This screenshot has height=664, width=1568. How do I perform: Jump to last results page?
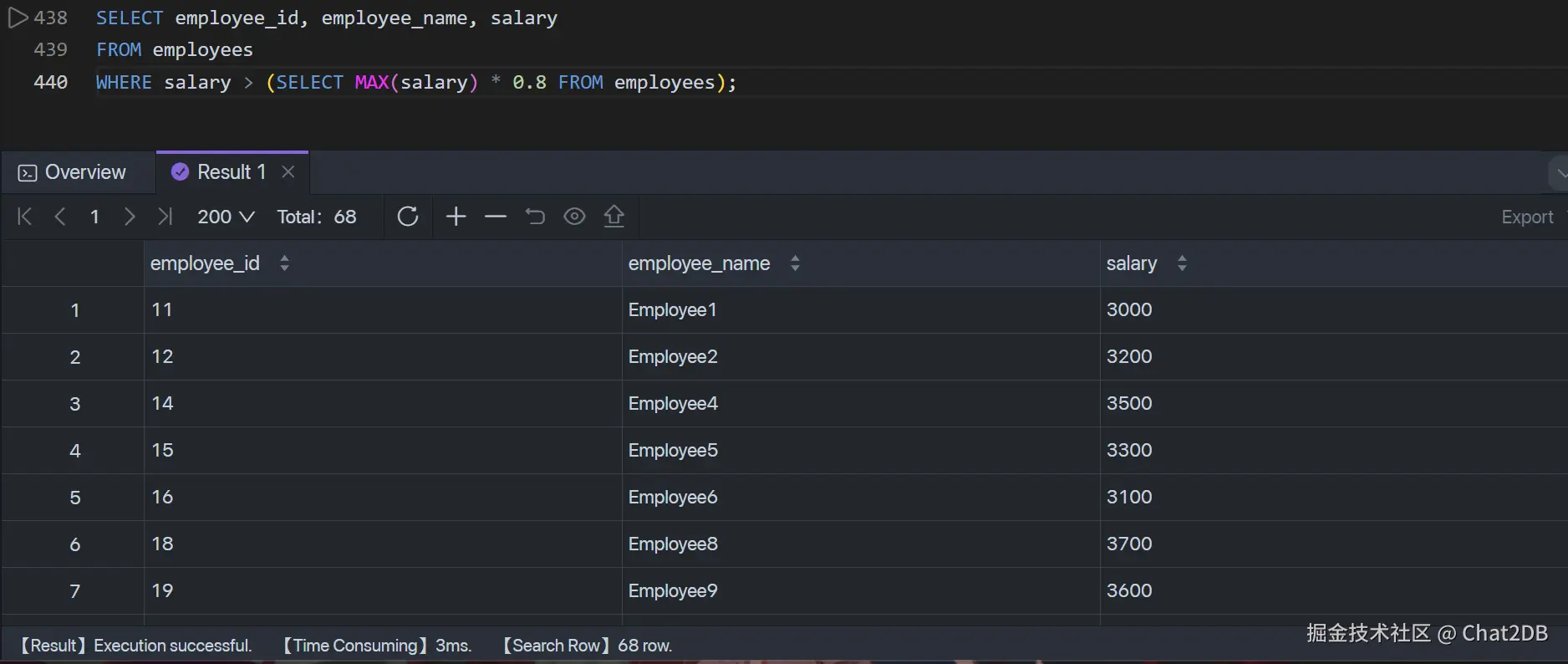(x=165, y=217)
